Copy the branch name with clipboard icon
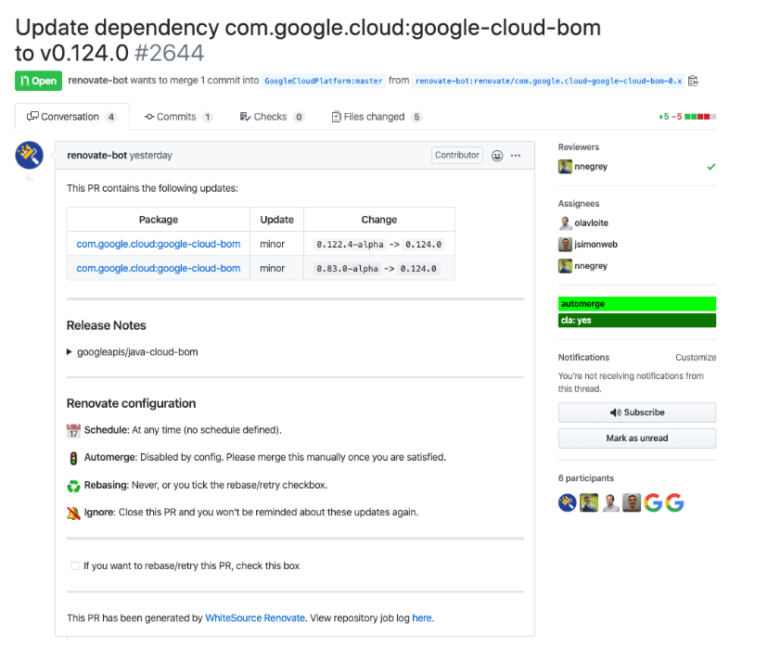 pyautogui.click(x=693, y=81)
